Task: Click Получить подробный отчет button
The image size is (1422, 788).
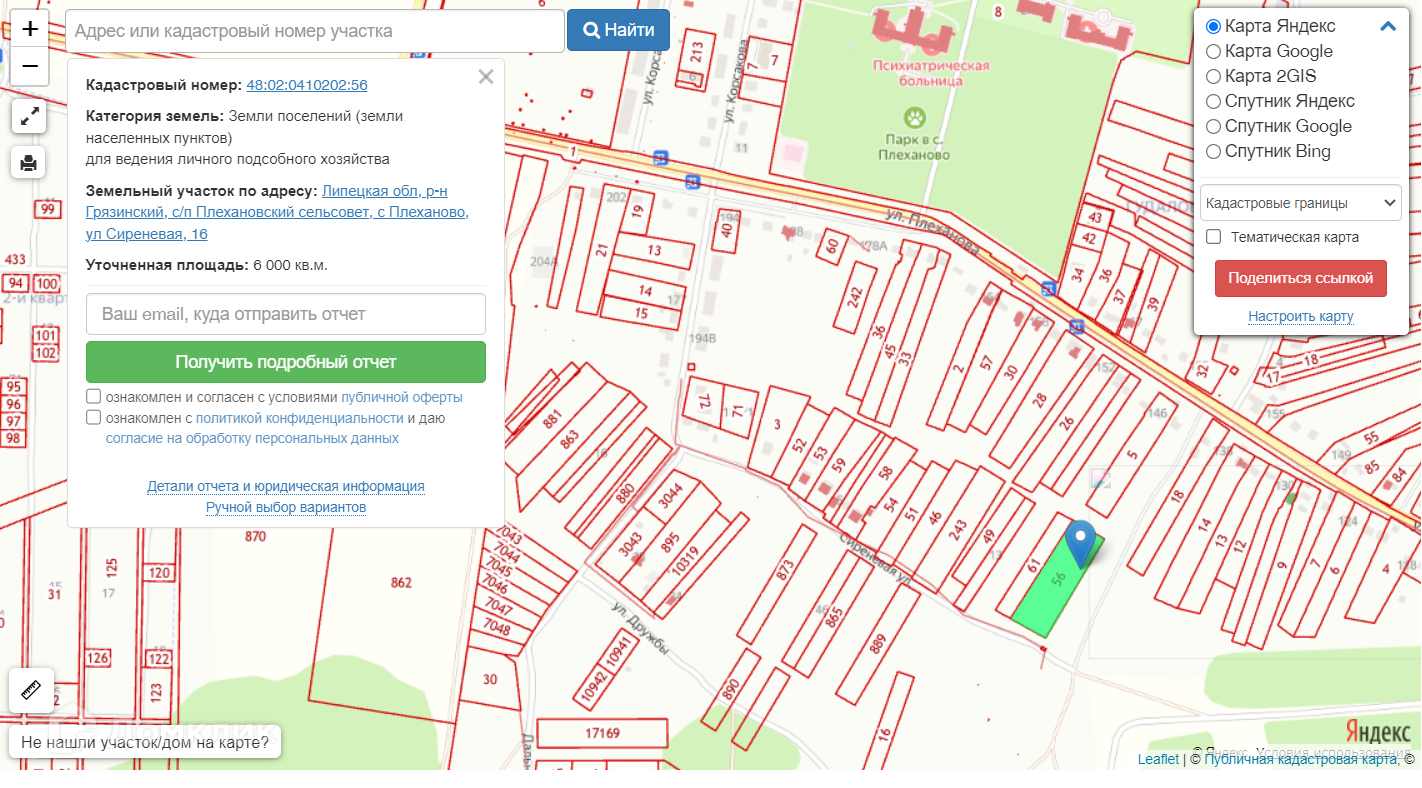Action: point(286,362)
